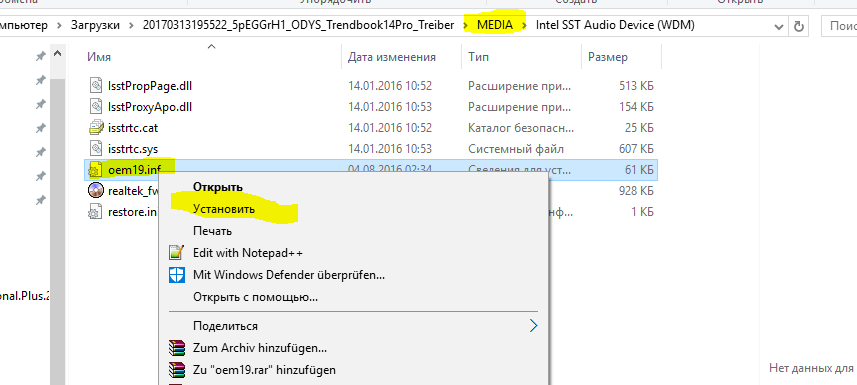Screen dimensions: 857x385
Task: Go to MEDIA folder breadcrumb
Action: (x=495, y=25)
